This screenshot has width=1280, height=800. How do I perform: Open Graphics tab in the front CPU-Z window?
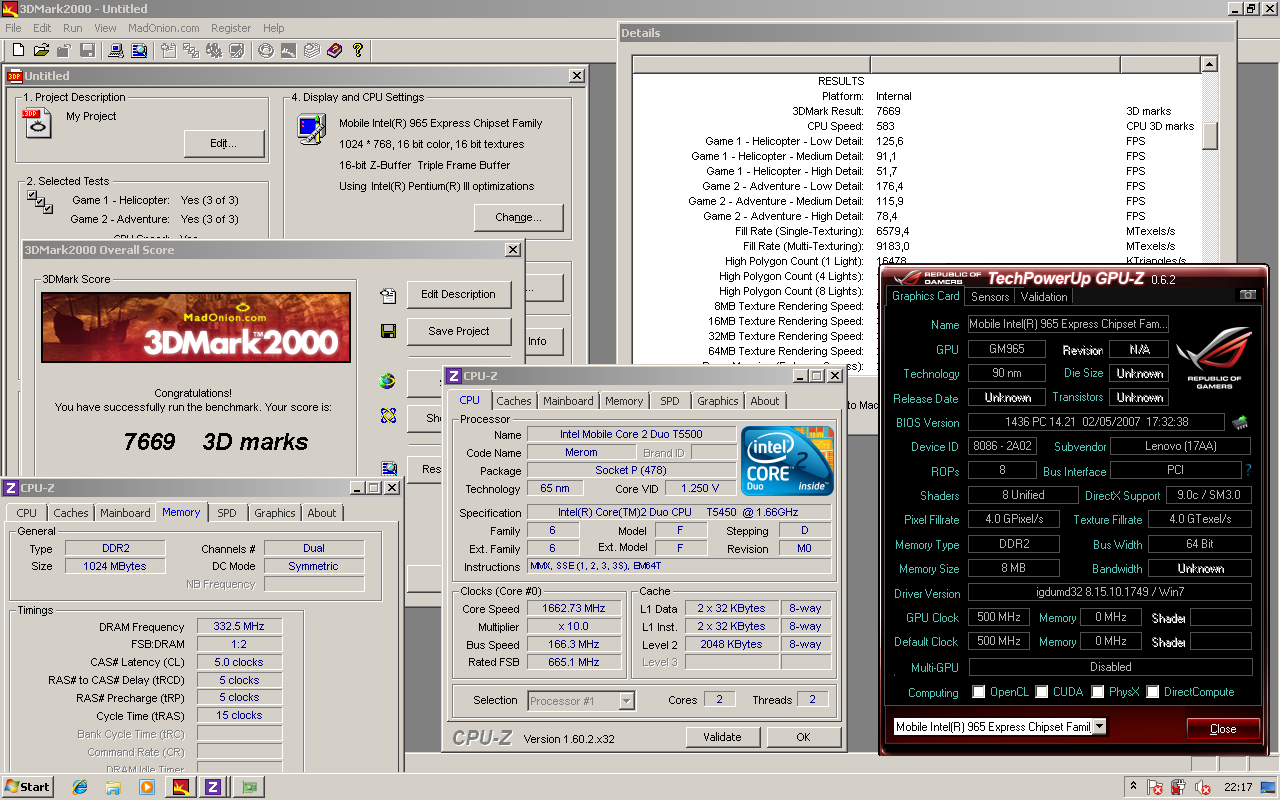pyautogui.click(x=718, y=401)
